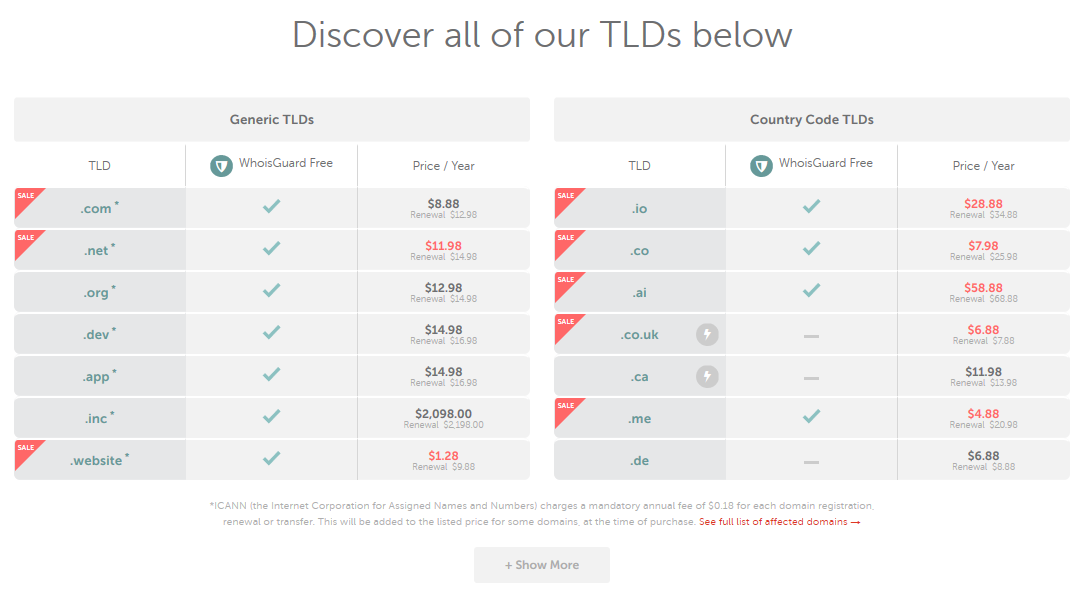
Task: Select the Generic TLDs header
Action: tap(272, 119)
